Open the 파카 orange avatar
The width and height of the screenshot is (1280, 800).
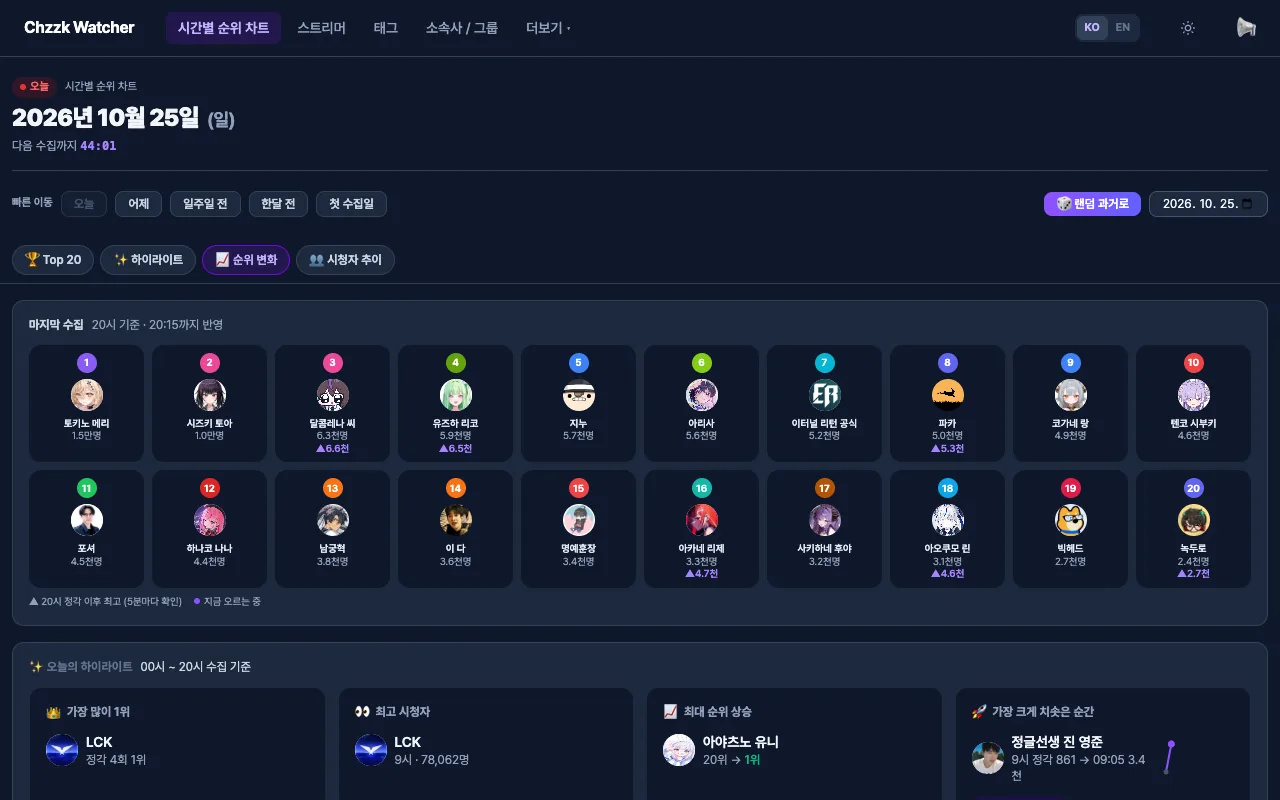[948, 395]
